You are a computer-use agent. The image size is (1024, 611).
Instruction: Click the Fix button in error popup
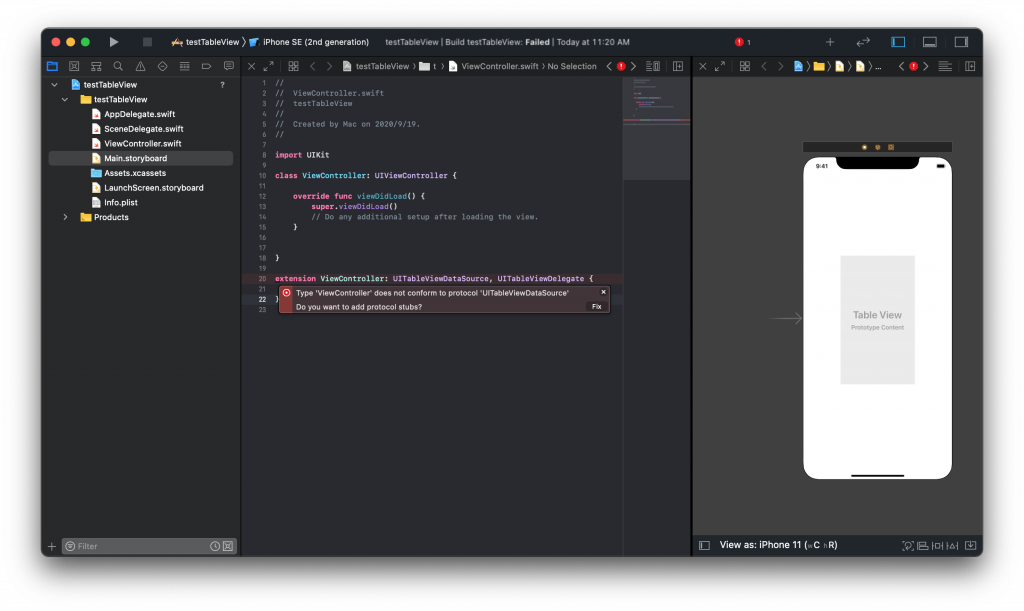coord(596,307)
